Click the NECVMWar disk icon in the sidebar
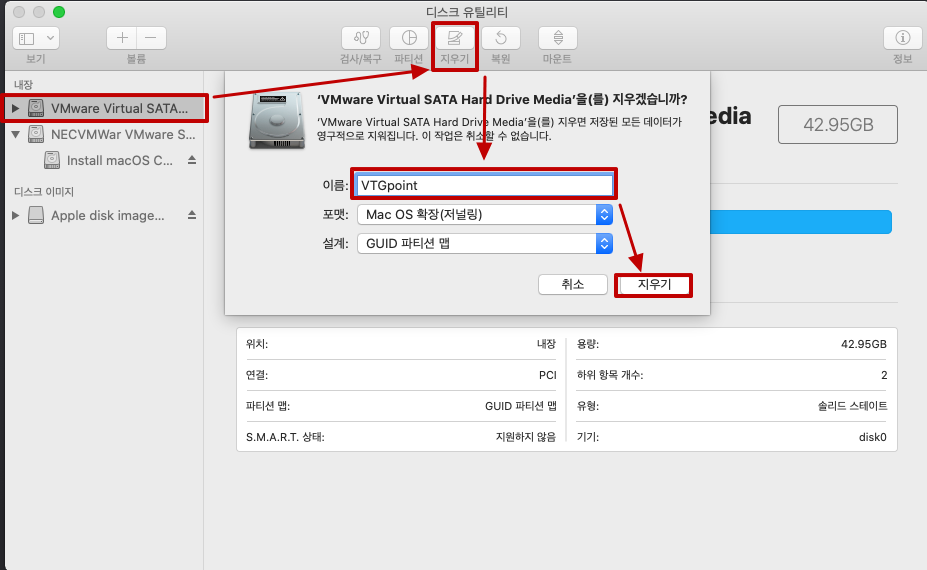927x570 pixels. tap(36, 134)
